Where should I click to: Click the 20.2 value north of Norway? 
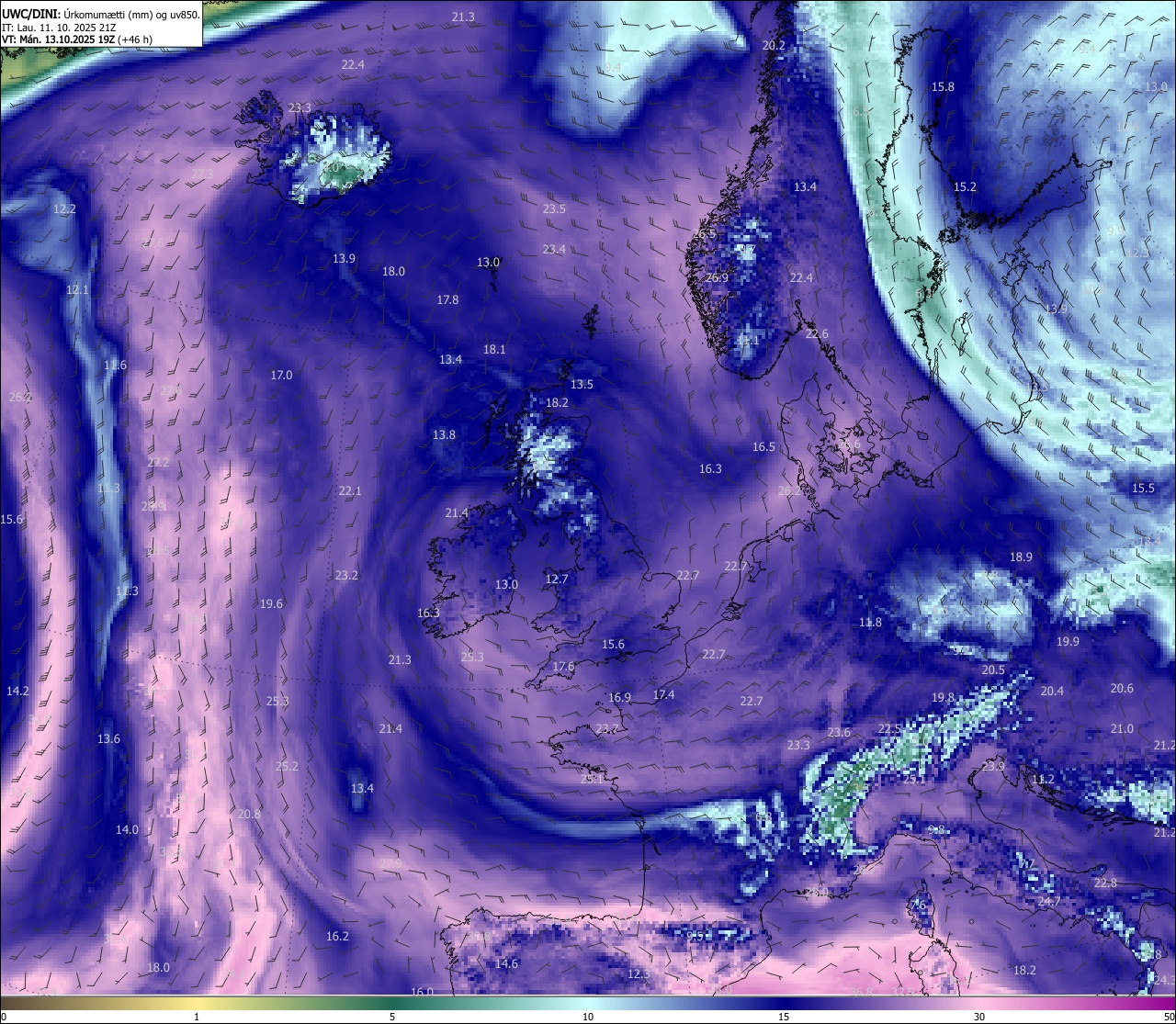pos(775,46)
